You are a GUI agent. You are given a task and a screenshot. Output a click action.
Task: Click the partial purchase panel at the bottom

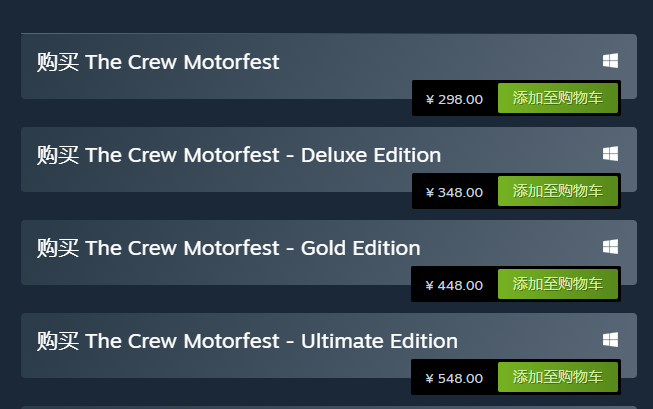click(x=328, y=406)
